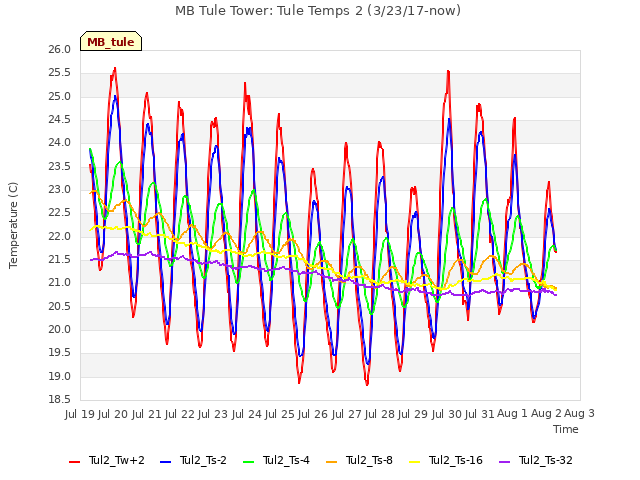Select the Tul2_Ts-16 legend label

click(x=456, y=460)
